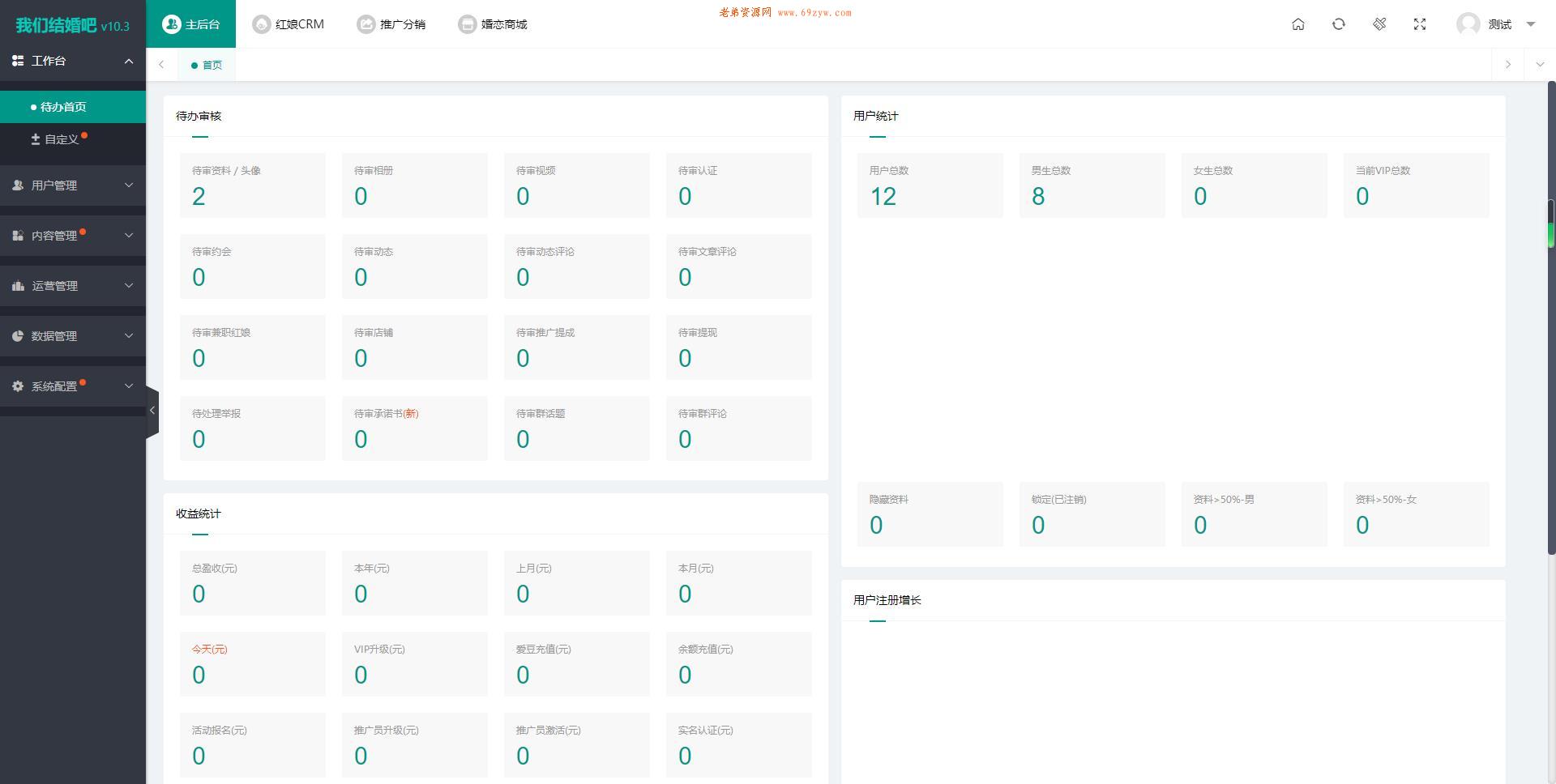Toggle fullscreen mode icon

click(x=1420, y=24)
